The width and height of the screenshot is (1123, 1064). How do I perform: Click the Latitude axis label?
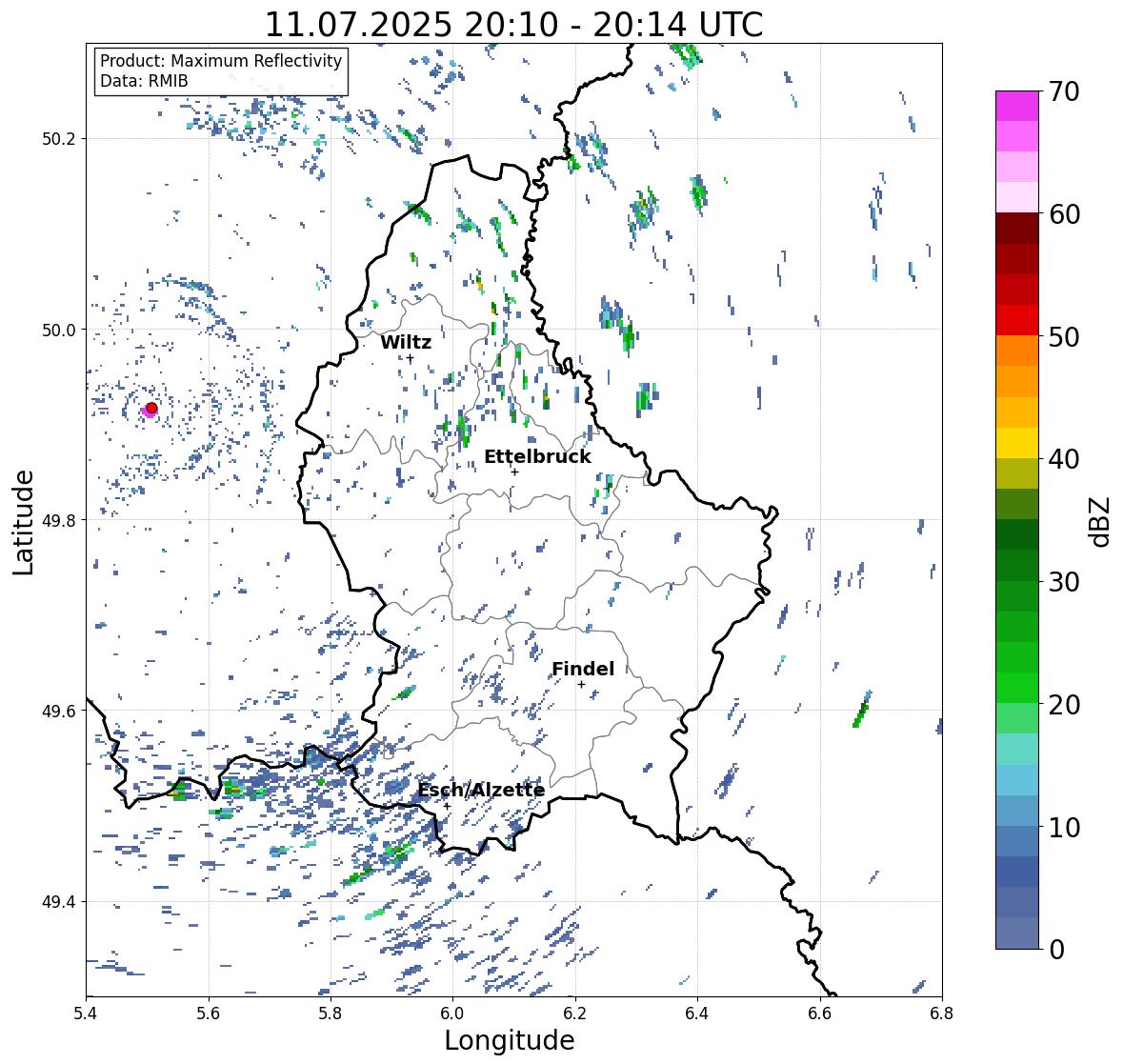pyautogui.click(x=23, y=522)
